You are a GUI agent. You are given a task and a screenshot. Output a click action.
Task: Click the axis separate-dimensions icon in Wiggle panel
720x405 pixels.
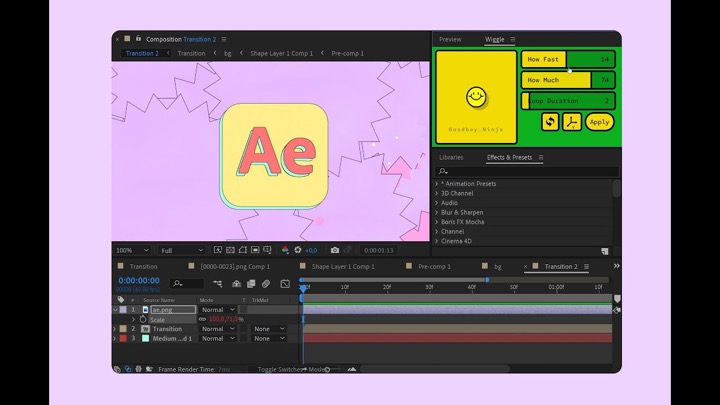[572, 122]
